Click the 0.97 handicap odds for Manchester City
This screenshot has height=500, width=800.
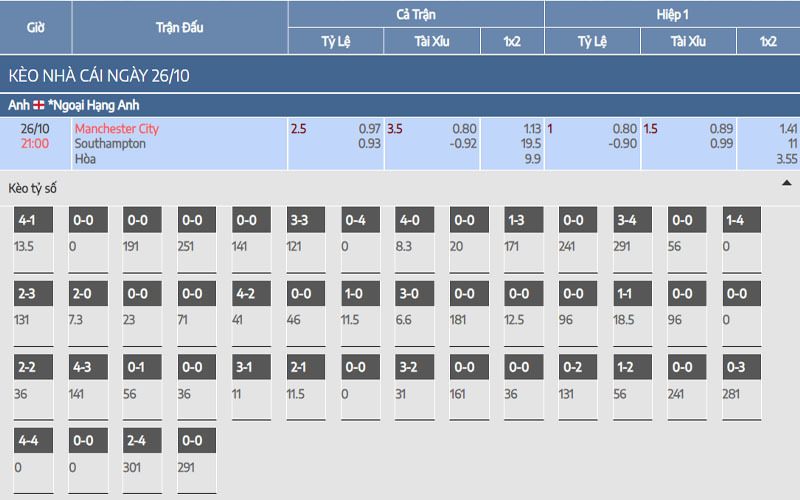369,129
